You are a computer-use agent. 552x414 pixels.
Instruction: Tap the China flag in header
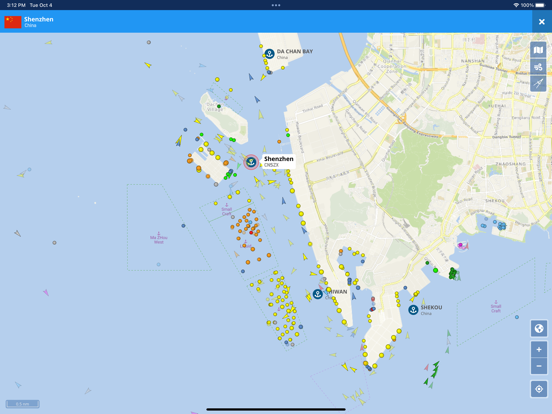point(13,22)
